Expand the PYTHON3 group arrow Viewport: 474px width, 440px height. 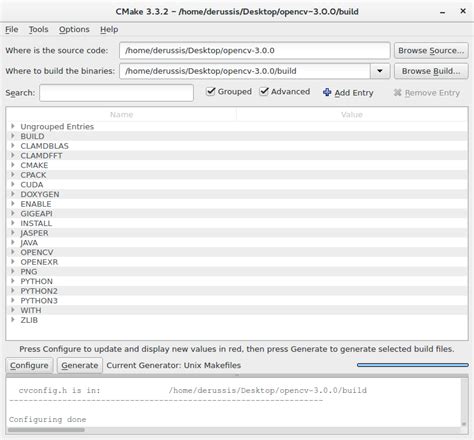click(x=13, y=300)
